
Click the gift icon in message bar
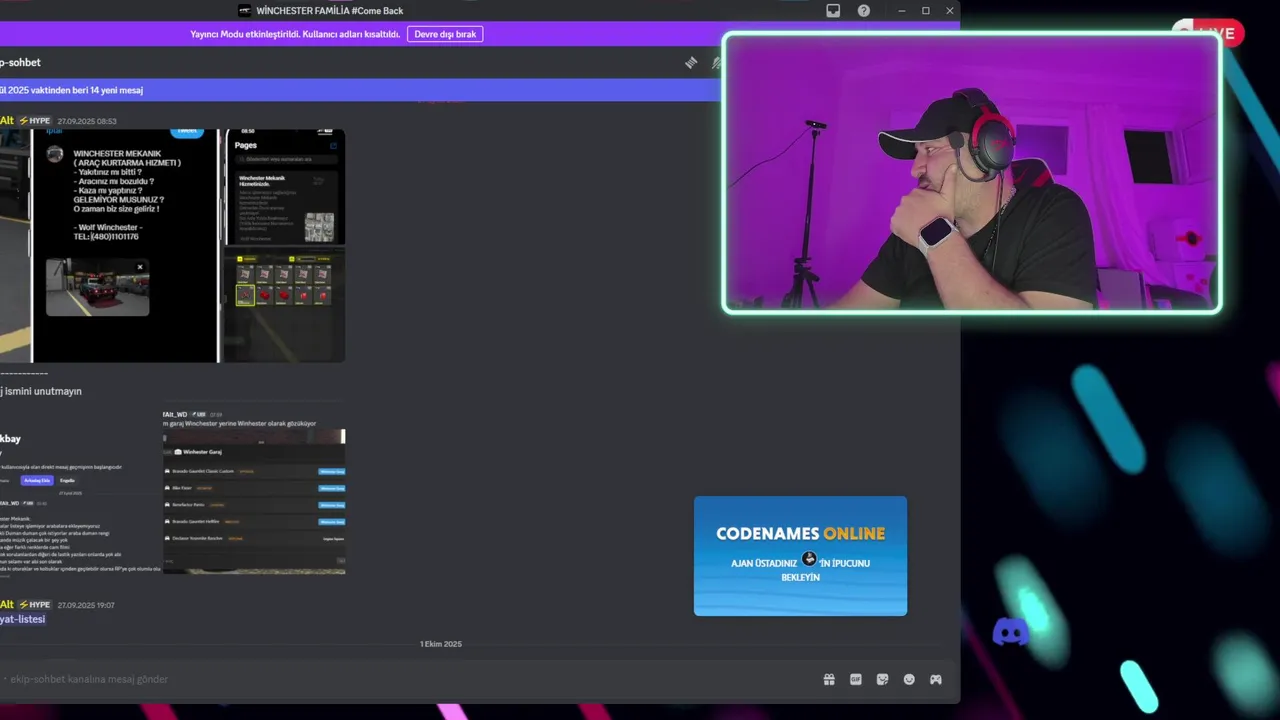[829, 679]
